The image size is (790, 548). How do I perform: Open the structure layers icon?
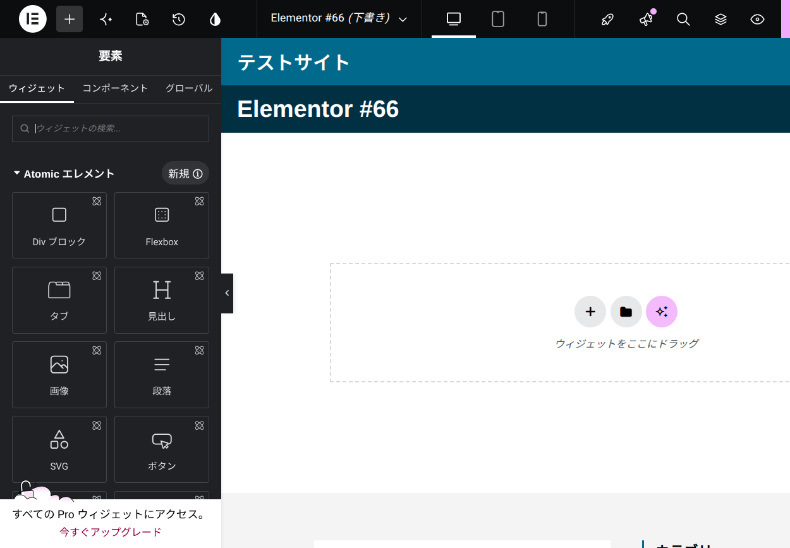(720, 19)
